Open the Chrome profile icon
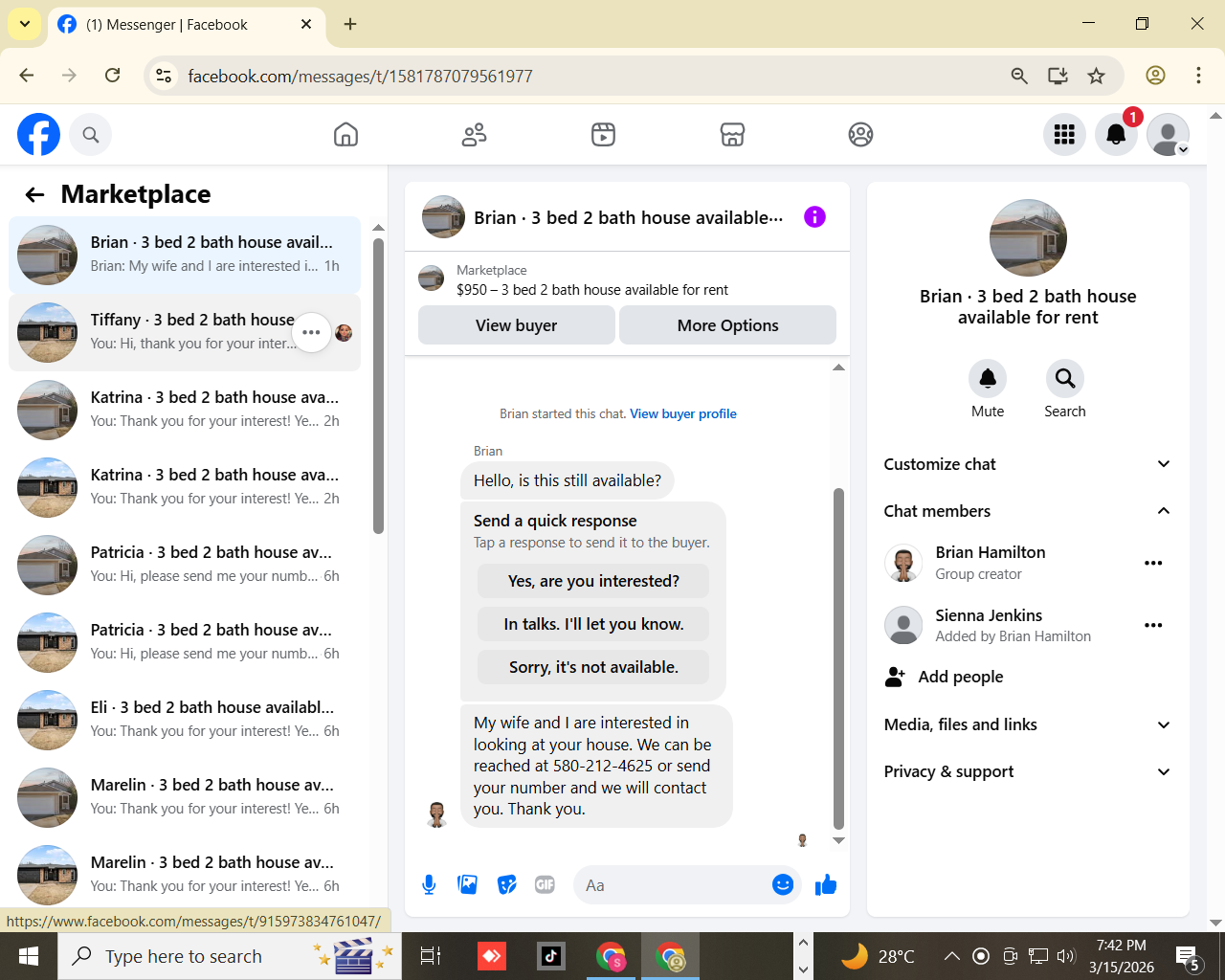 (1155, 76)
